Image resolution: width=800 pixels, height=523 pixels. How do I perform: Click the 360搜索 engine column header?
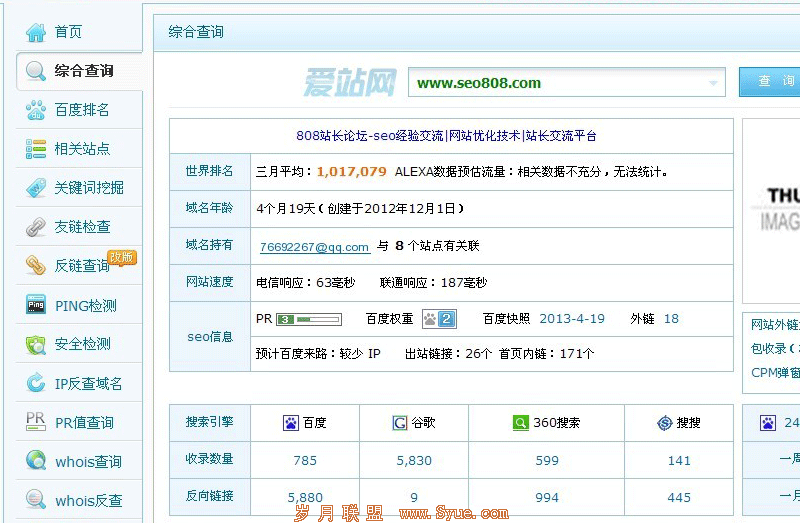pyautogui.click(x=546, y=423)
